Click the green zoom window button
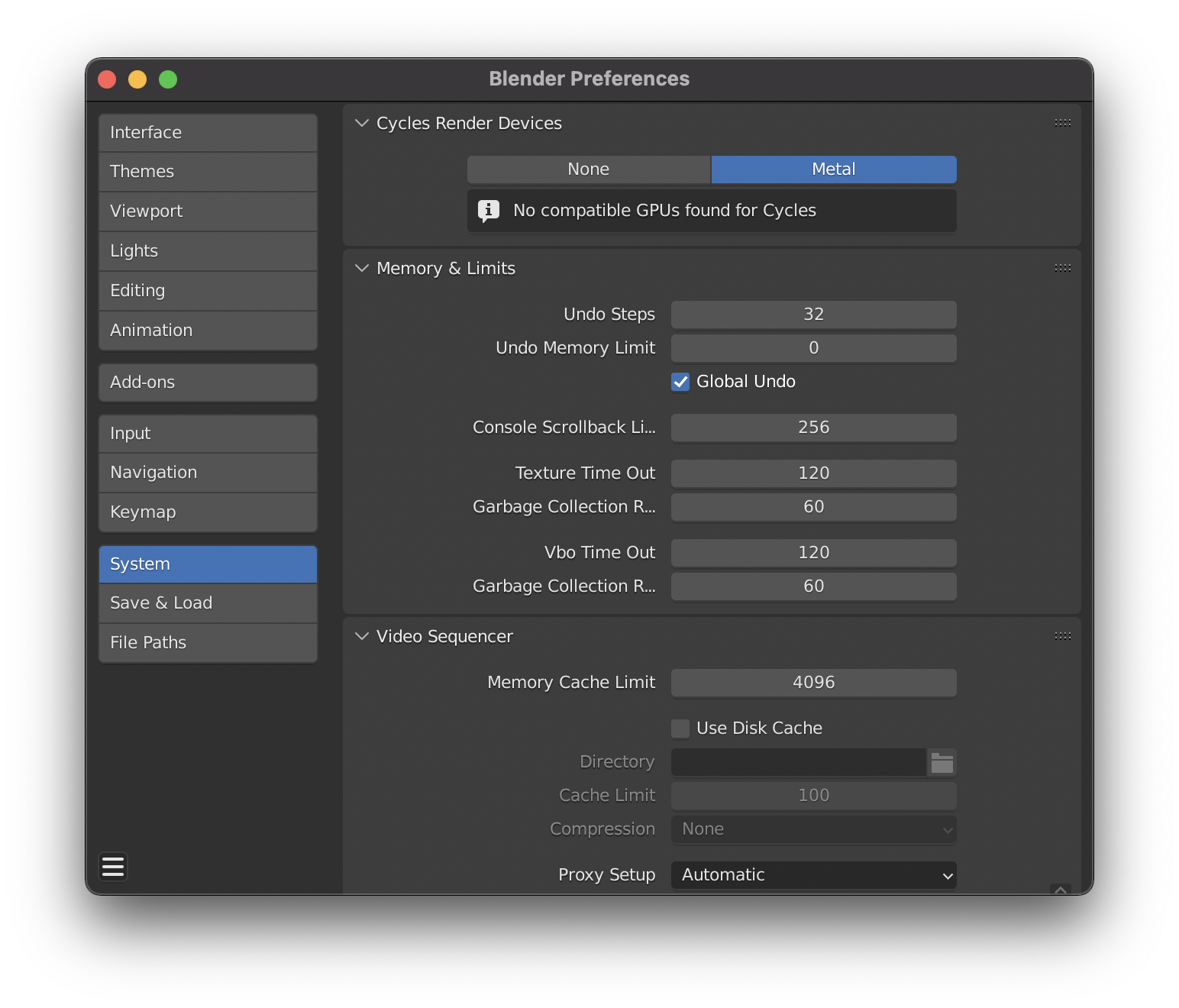Image resolution: width=1179 pixels, height=1008 pixels. (168, 79)
